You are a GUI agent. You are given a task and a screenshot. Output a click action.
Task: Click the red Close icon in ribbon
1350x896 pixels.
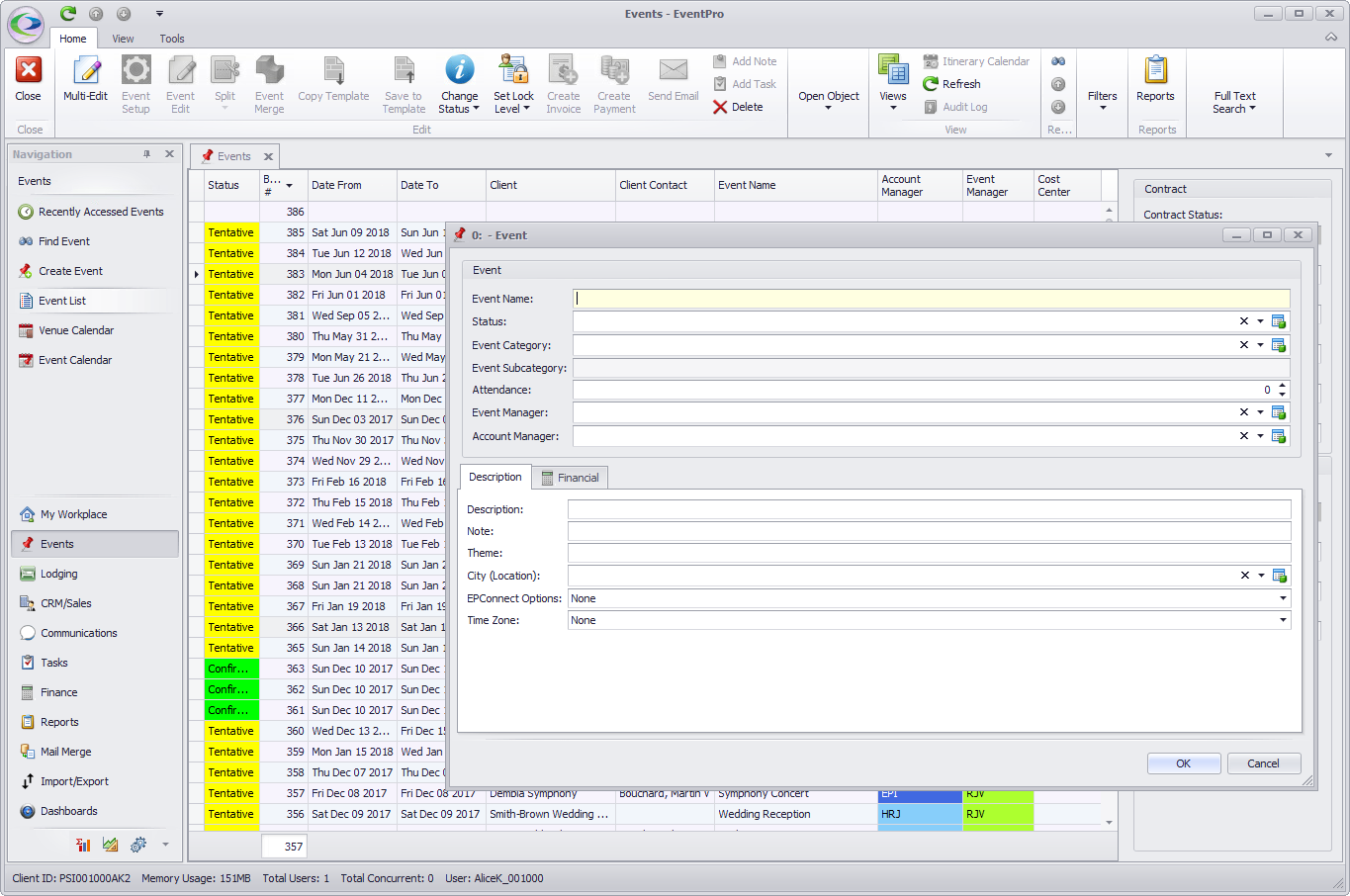click(x=28, y=70)
